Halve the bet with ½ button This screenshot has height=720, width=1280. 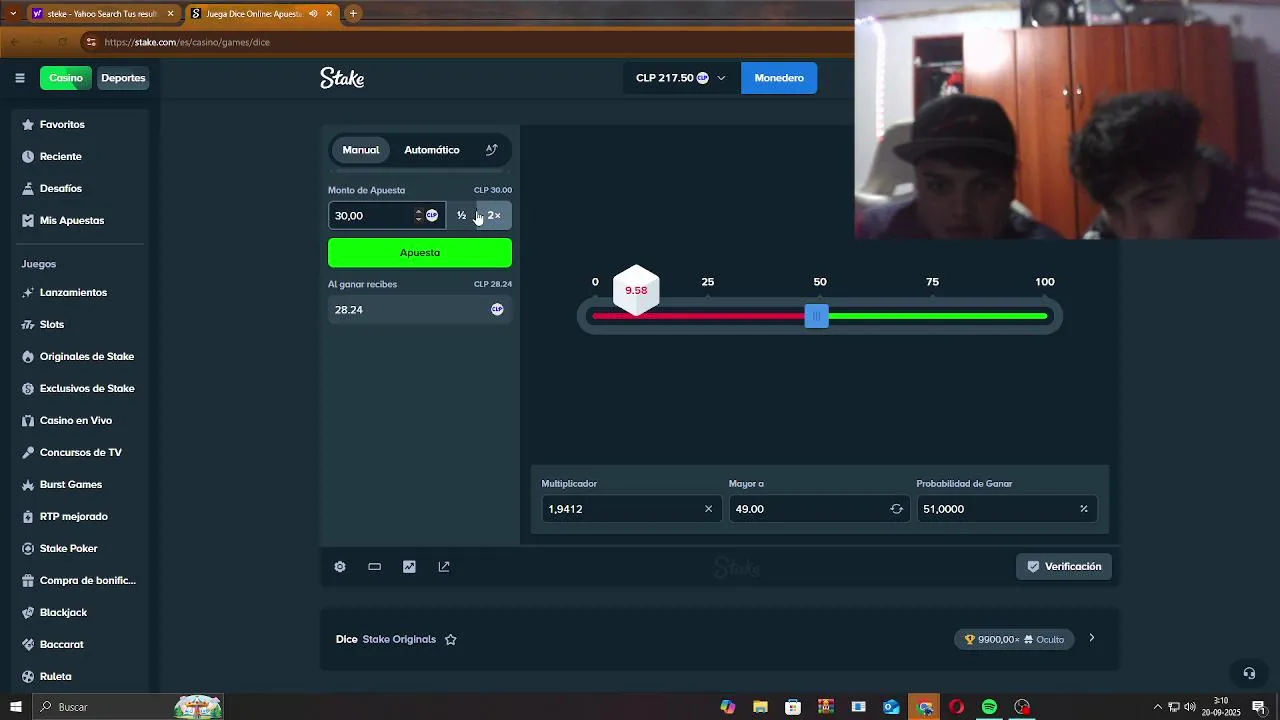pos(461,216)
